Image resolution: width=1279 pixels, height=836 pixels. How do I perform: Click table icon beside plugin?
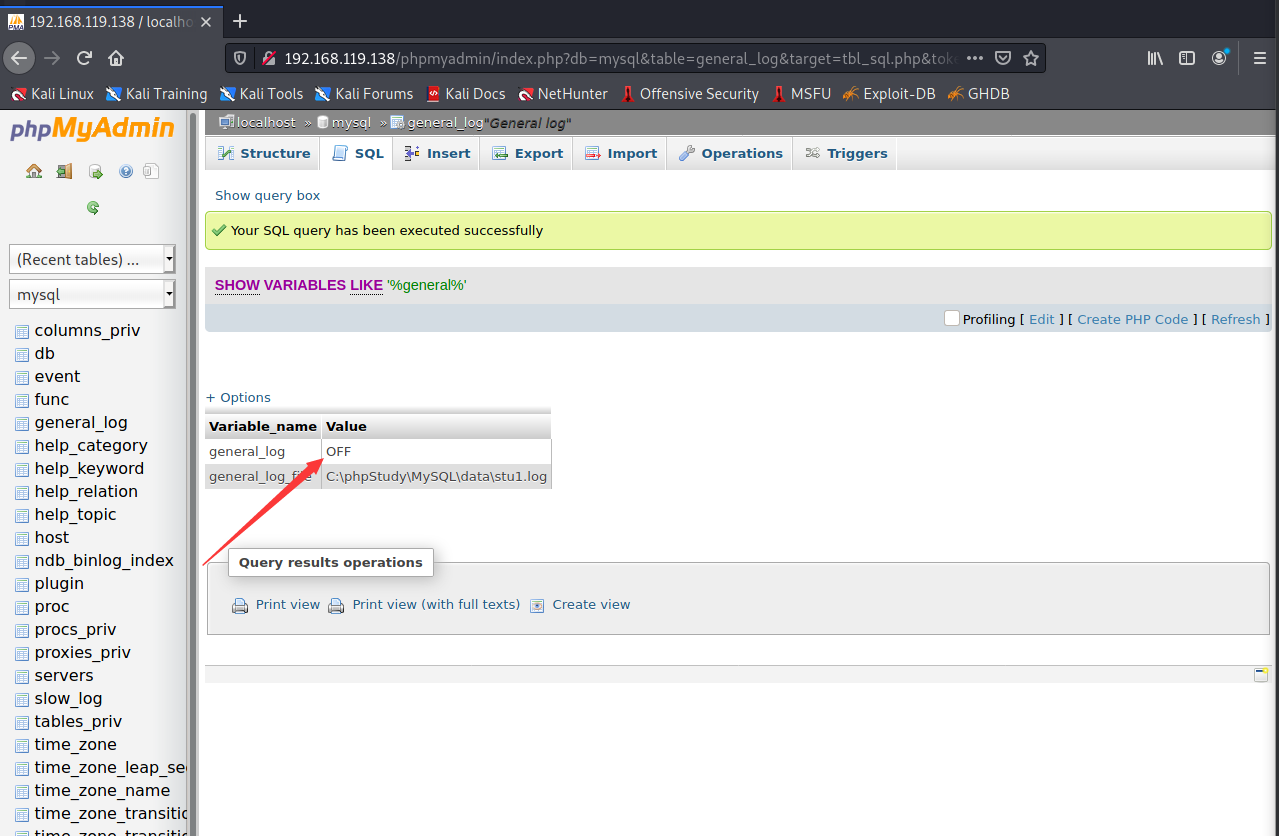click(22, 584)
